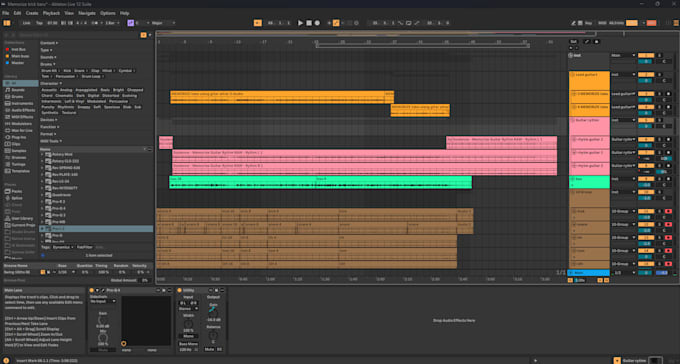
Task: Click the Key map mode button
Action: tap(588, 23)
